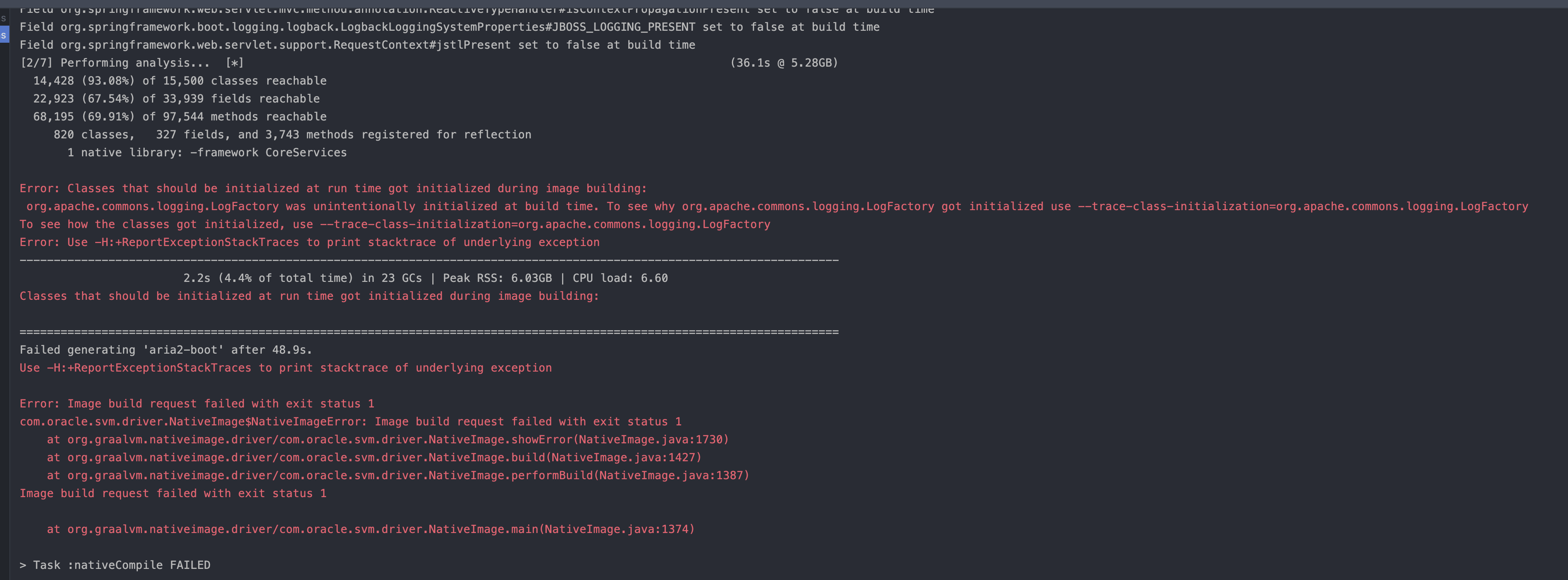The height and width of the screenshot is (580, 1568).
Task: Click the 'classes reachable' count line
Action: (180, 81)
